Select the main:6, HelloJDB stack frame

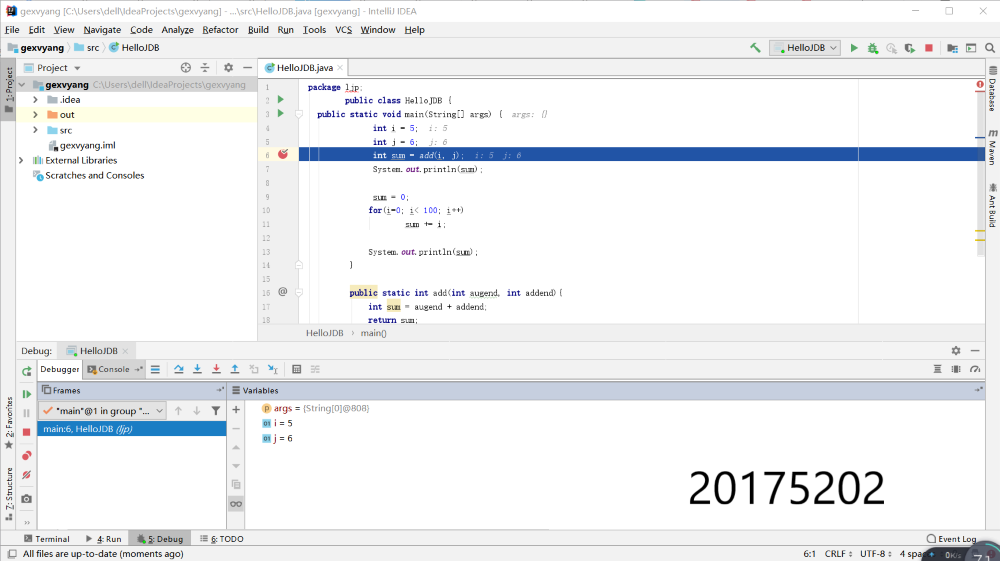click(x=131, y=429)
